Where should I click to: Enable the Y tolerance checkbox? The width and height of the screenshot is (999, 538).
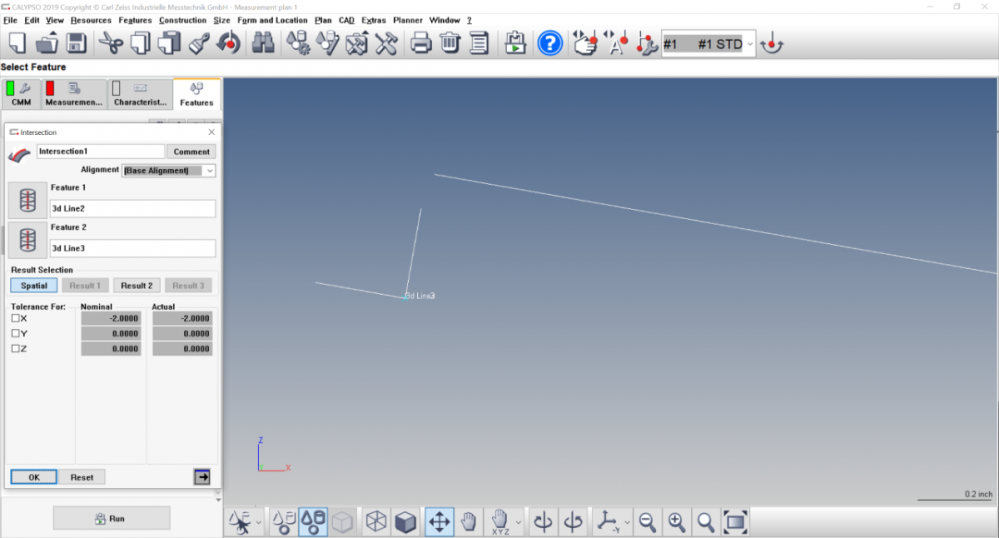pyautogui.click(x=16, y=333)
